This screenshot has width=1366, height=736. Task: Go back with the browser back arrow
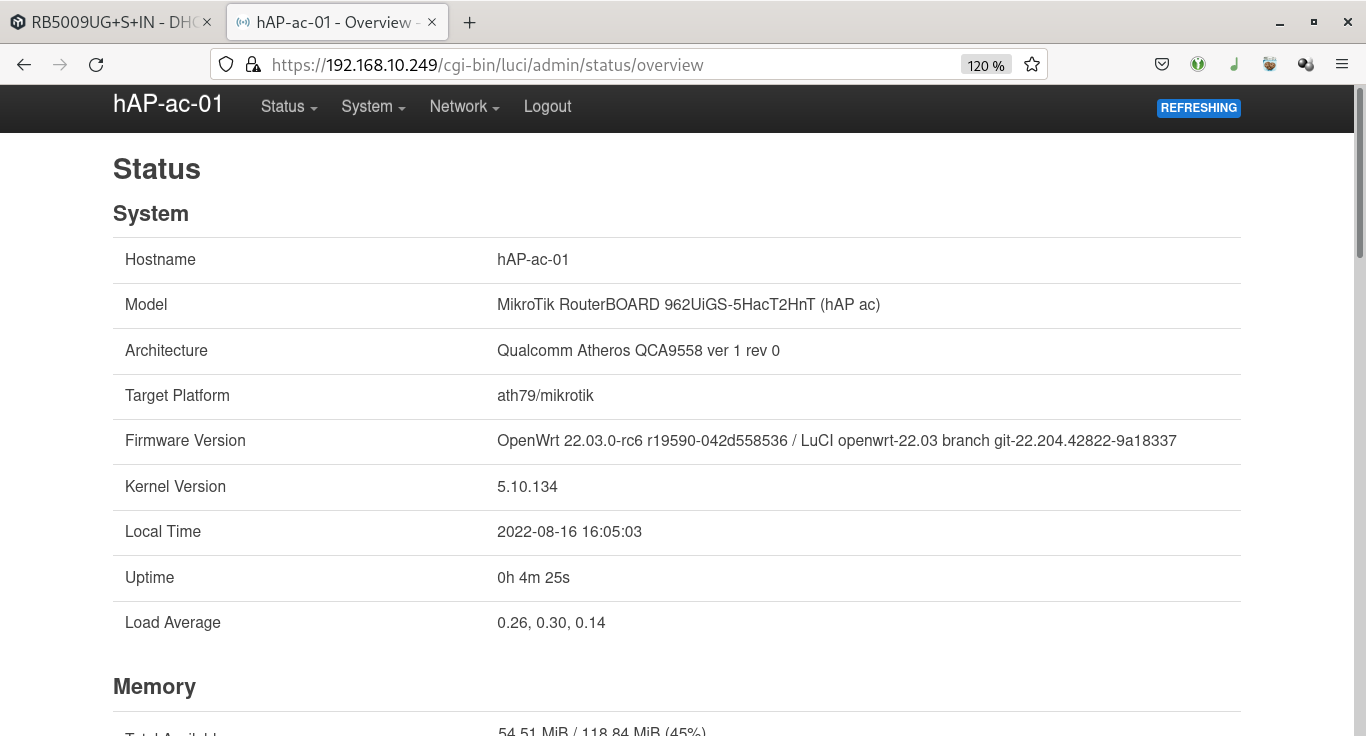[24, 65]
